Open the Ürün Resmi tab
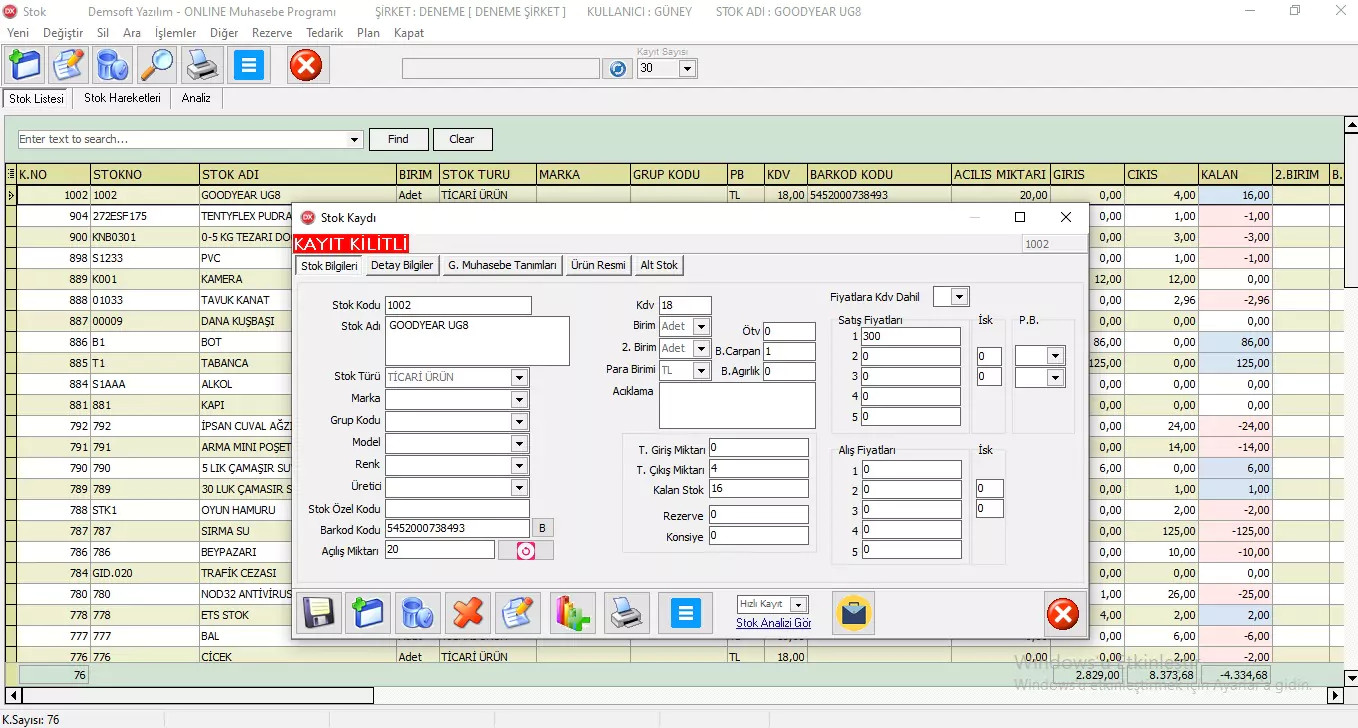This screenshot has height=728, width=1358. (x=598, y=265)
